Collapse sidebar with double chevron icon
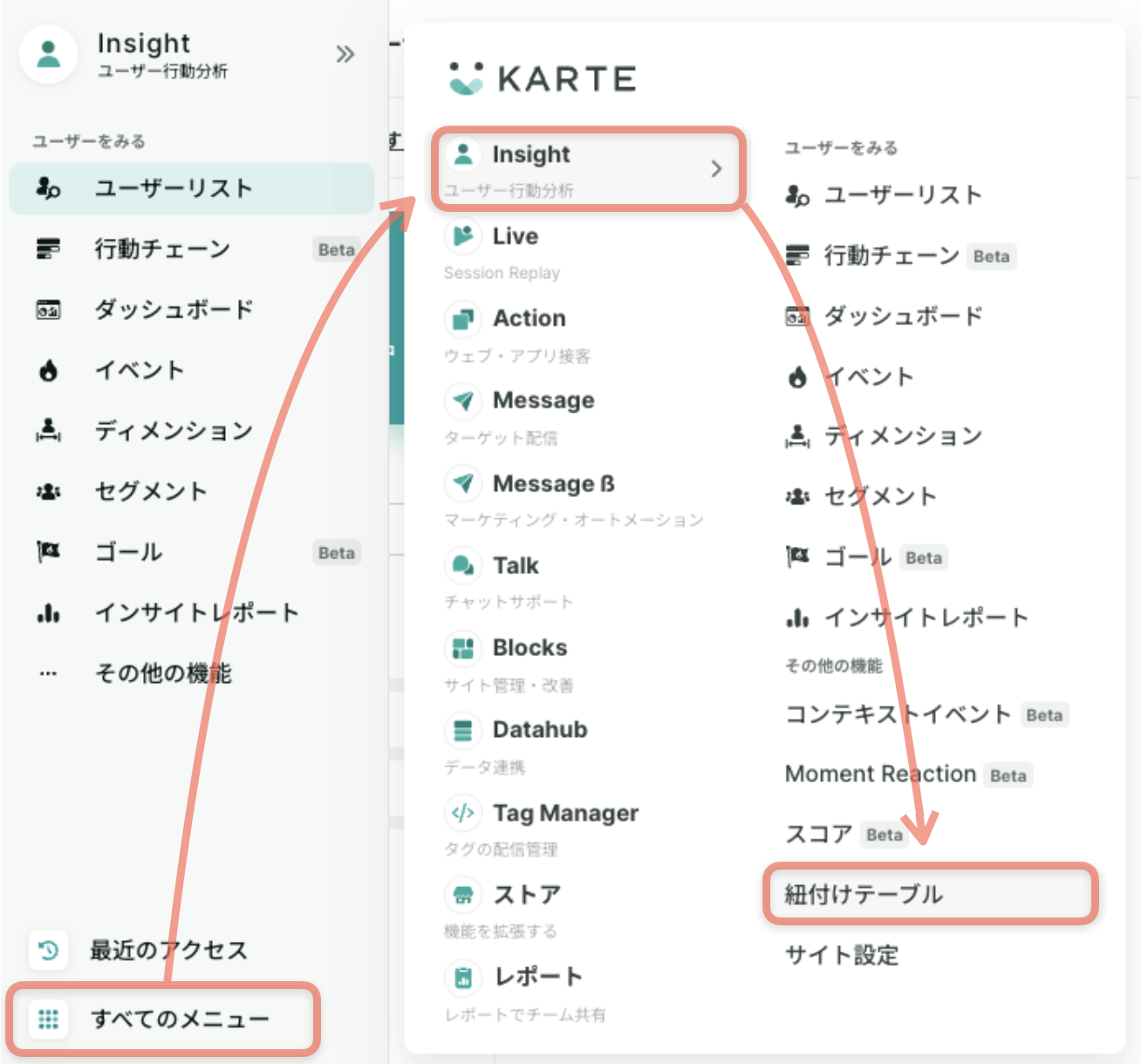 pos(345,54)
